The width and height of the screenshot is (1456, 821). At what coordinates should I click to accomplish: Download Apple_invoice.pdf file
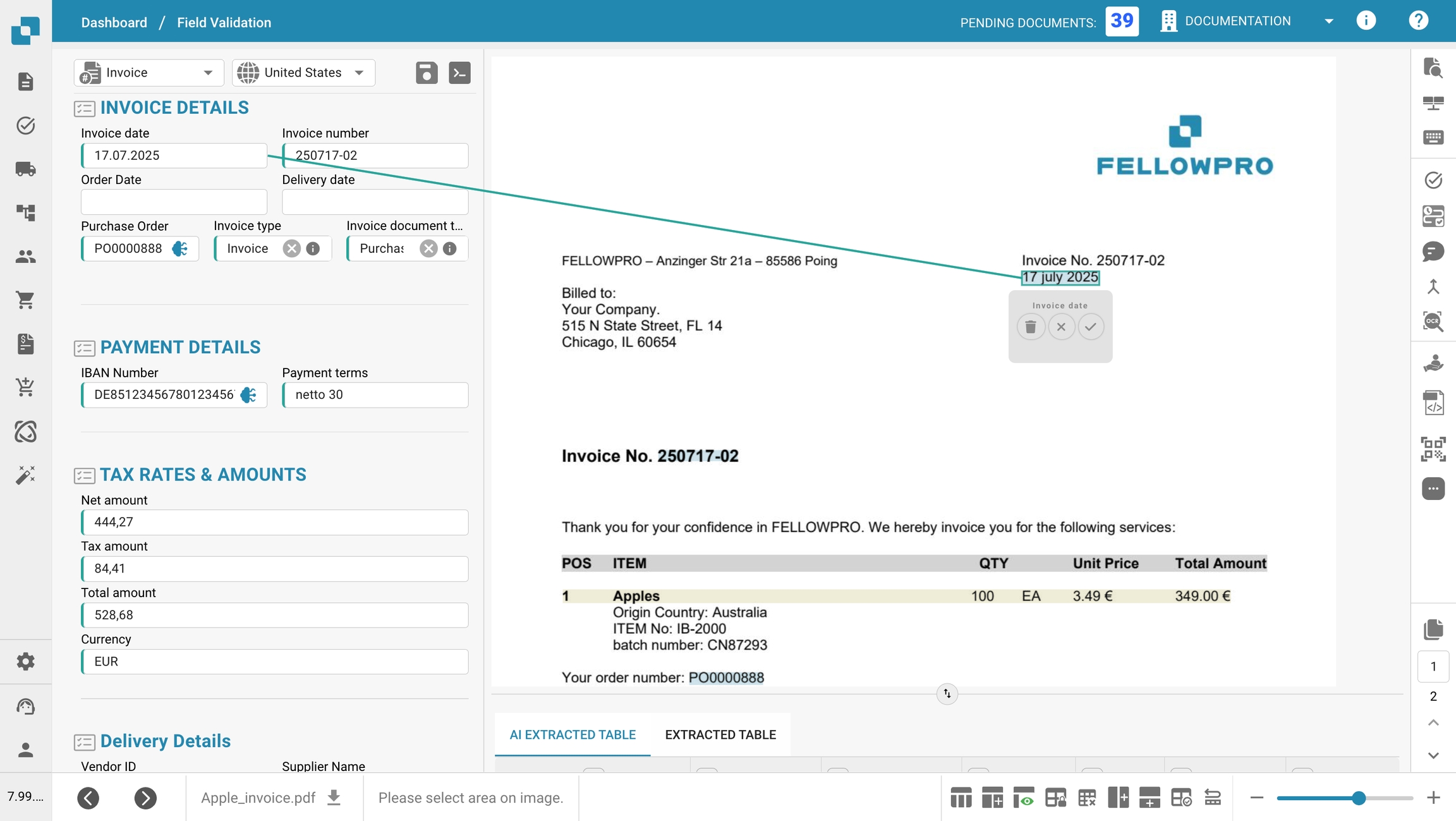(334, 798)
